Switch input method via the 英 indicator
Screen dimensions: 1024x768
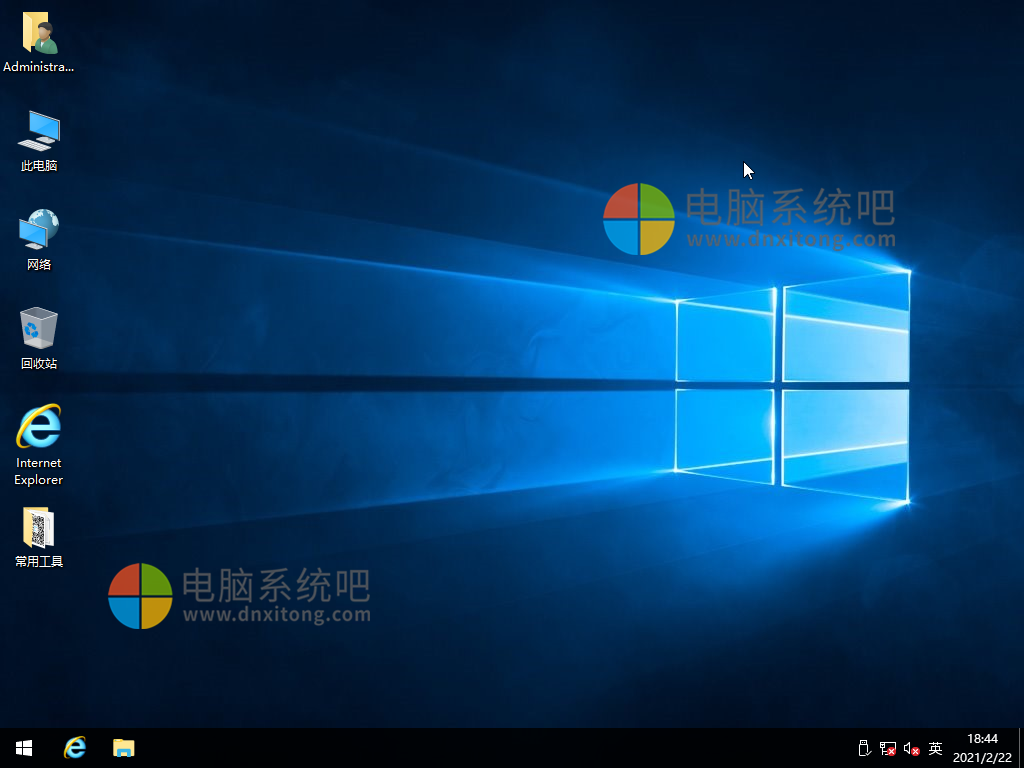click(x=934, y=747)
